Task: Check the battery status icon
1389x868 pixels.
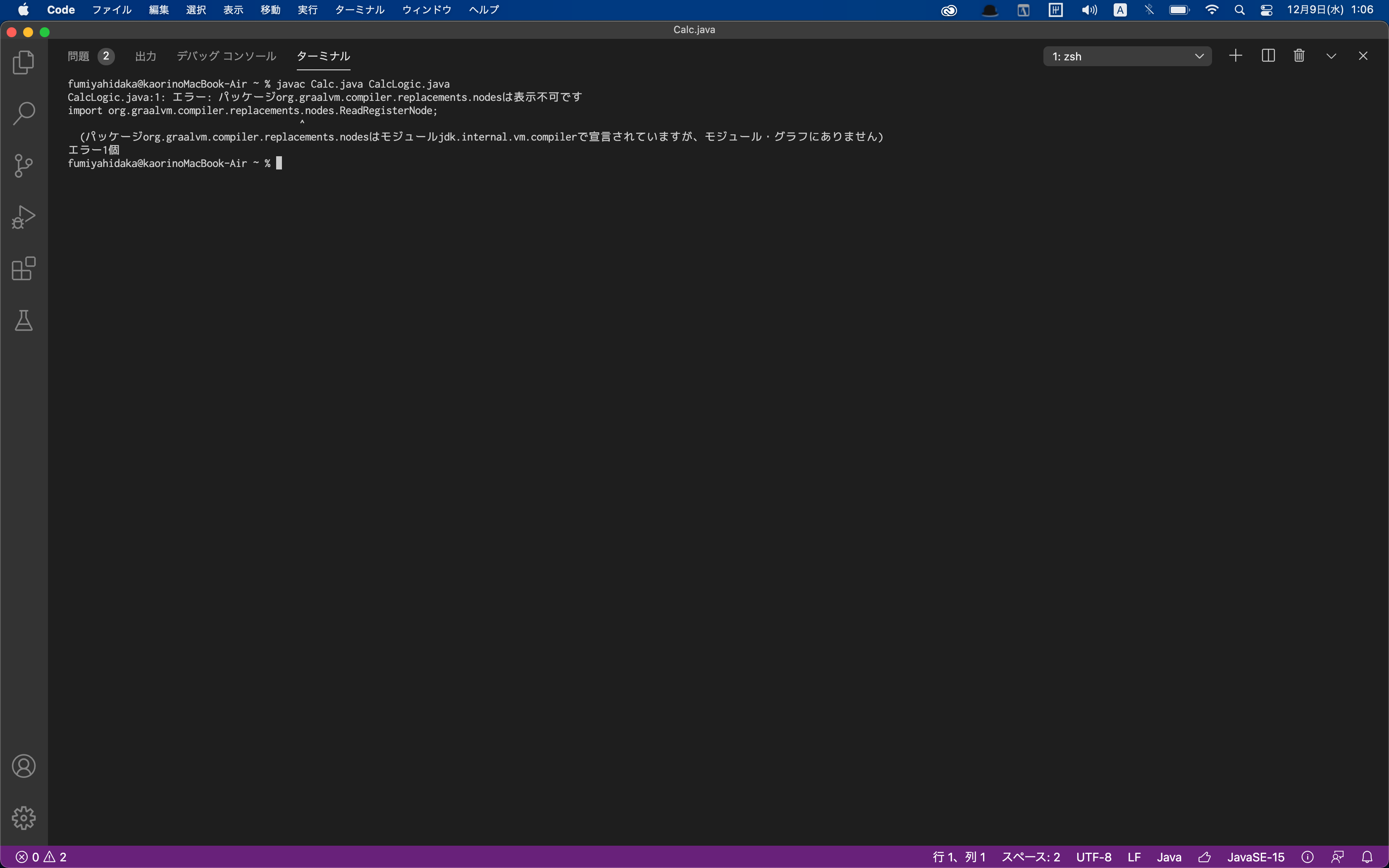Action: 1179,10
